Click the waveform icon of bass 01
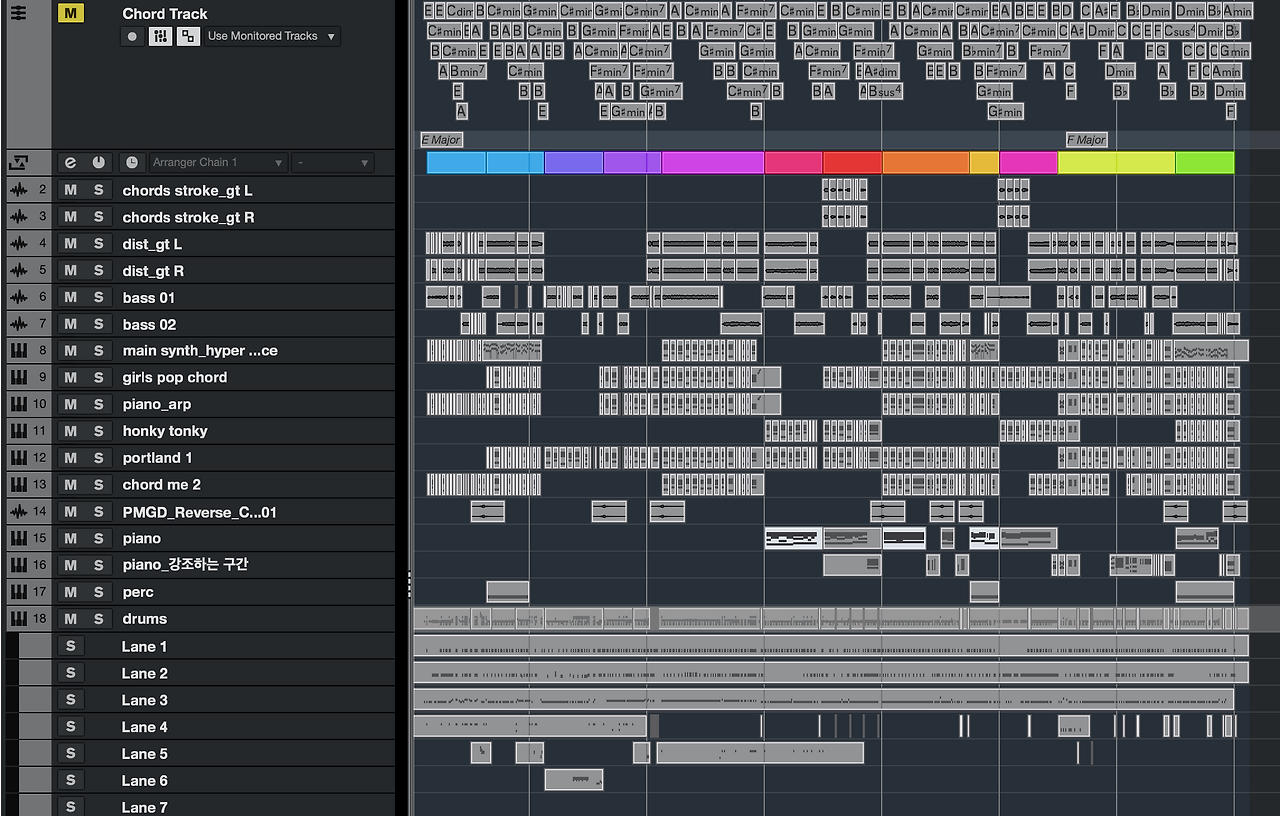Screen dimensions: 1280x816 tap(18, 297)
